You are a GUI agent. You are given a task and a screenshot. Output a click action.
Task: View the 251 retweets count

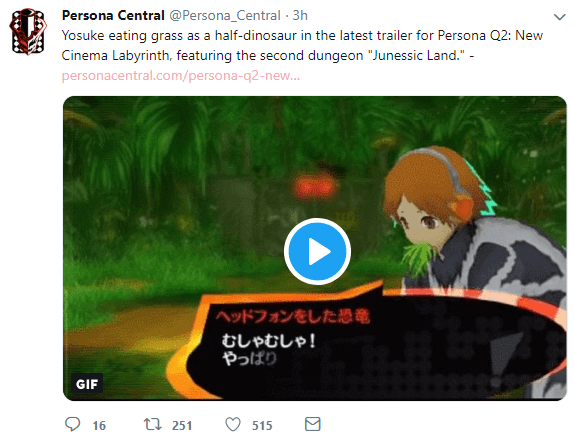(182, 426)
